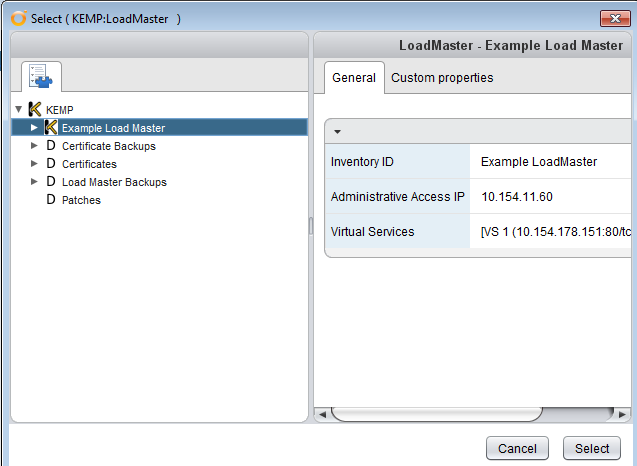
Task: Click the Load Master Backups D icon
Action: tap(51, 181)
